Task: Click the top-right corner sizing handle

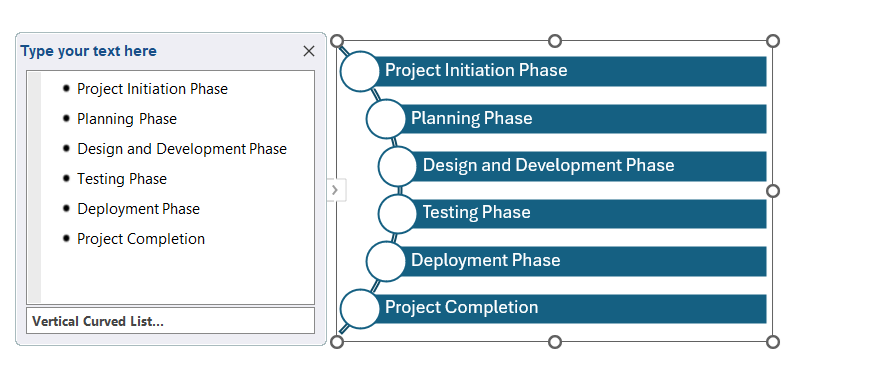Action: pos(773,41)
